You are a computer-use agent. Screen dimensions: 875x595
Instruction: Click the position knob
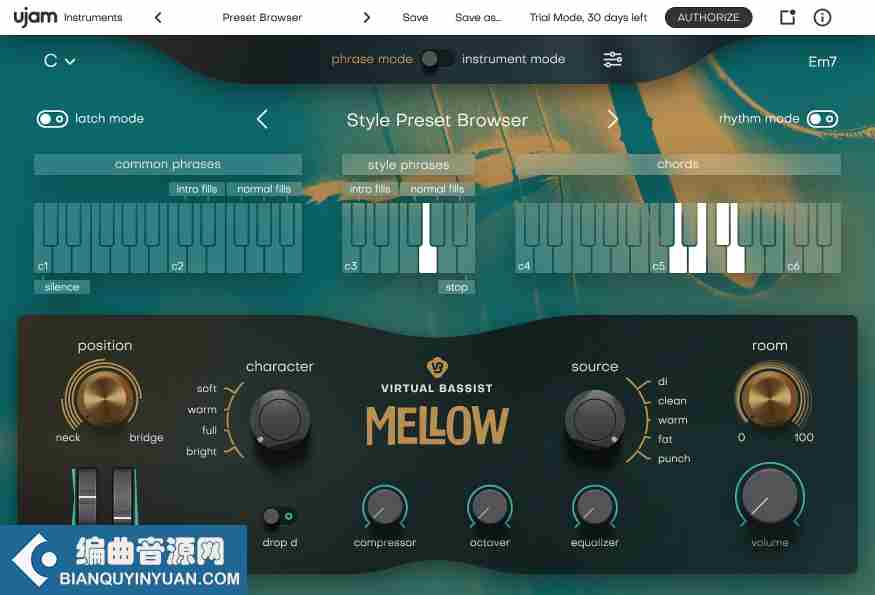coord(102,397)
